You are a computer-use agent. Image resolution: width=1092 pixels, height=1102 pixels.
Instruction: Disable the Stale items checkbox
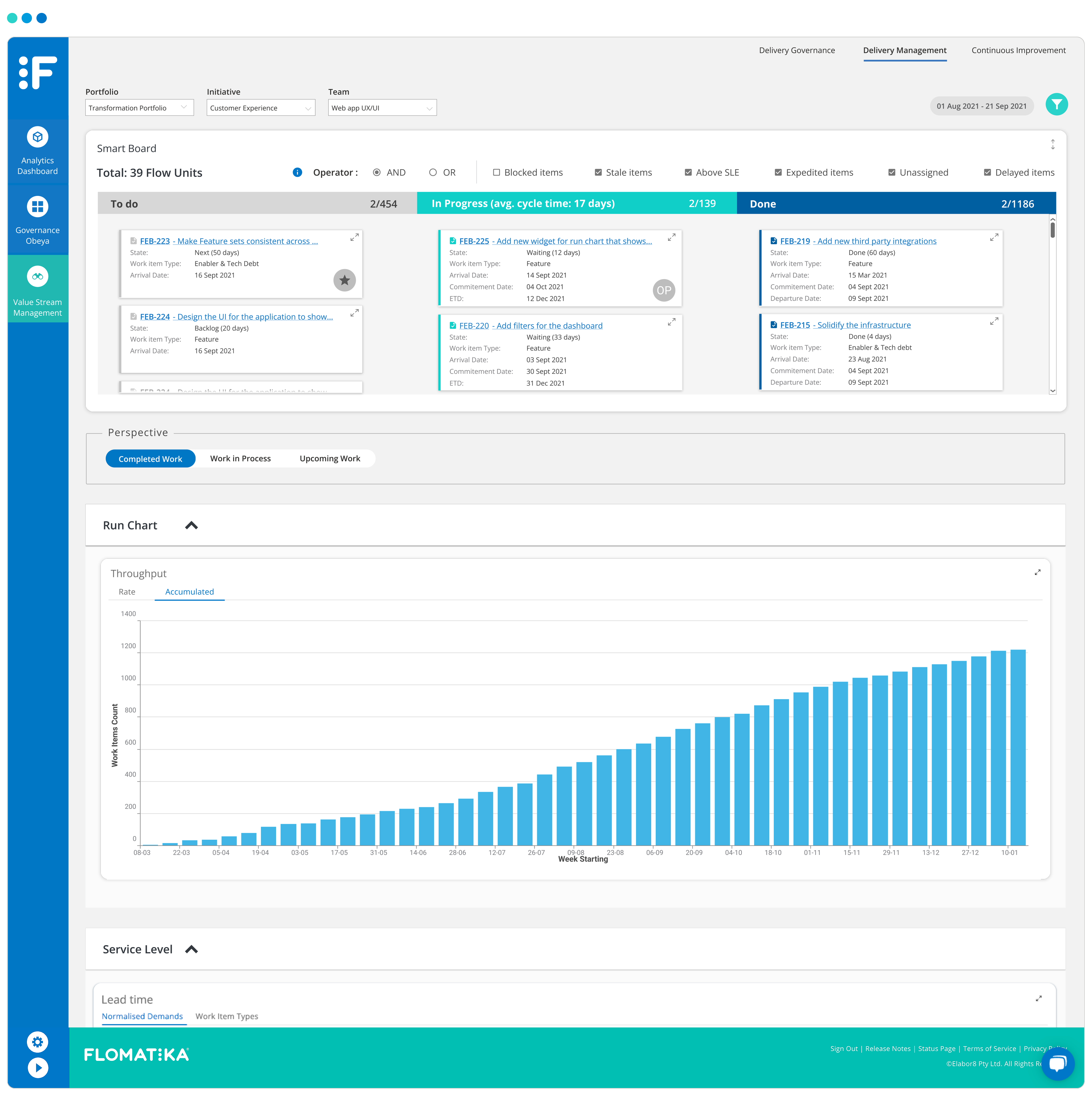[x=599, y=172]
